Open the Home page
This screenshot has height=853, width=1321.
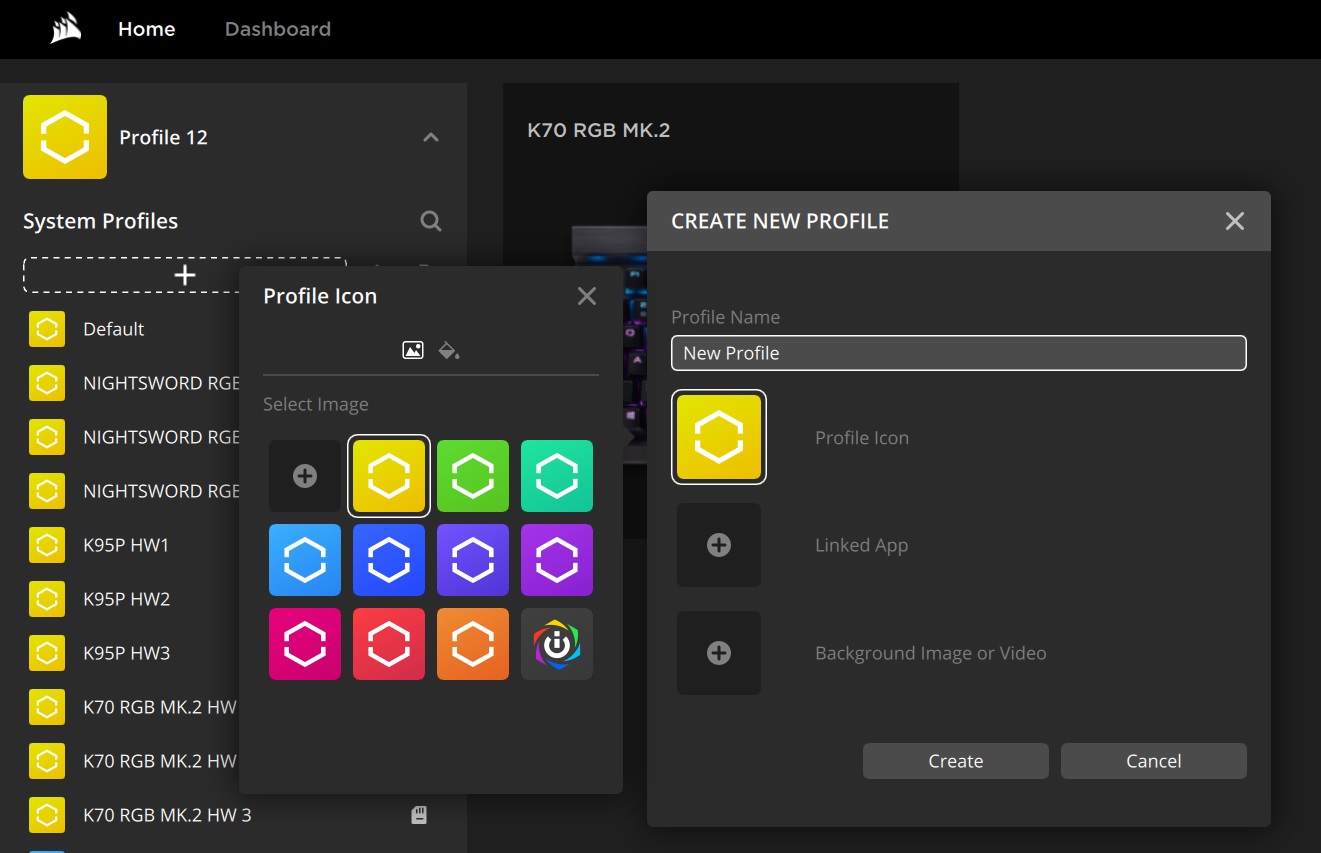[x=146, y=29]
